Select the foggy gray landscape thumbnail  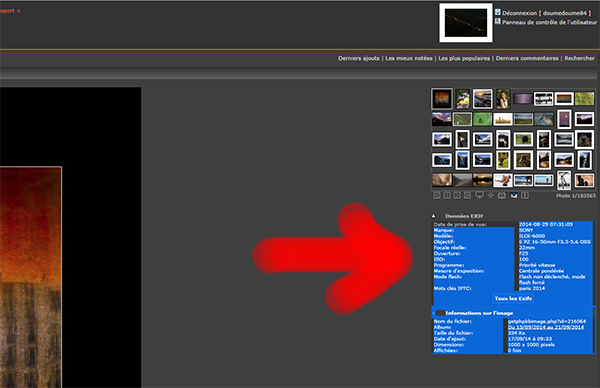(x=462, y=180)
